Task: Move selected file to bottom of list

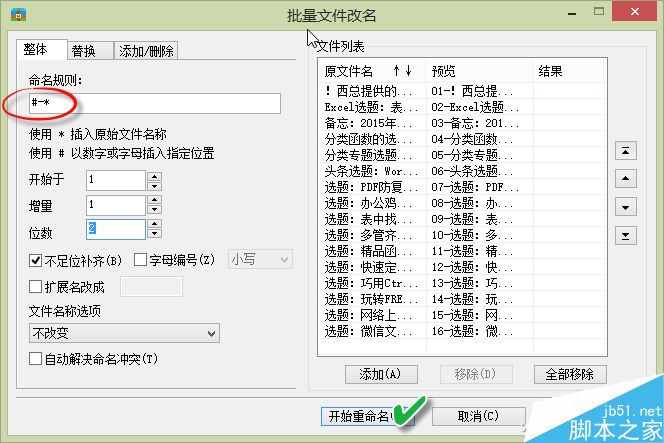Action: 625,236
